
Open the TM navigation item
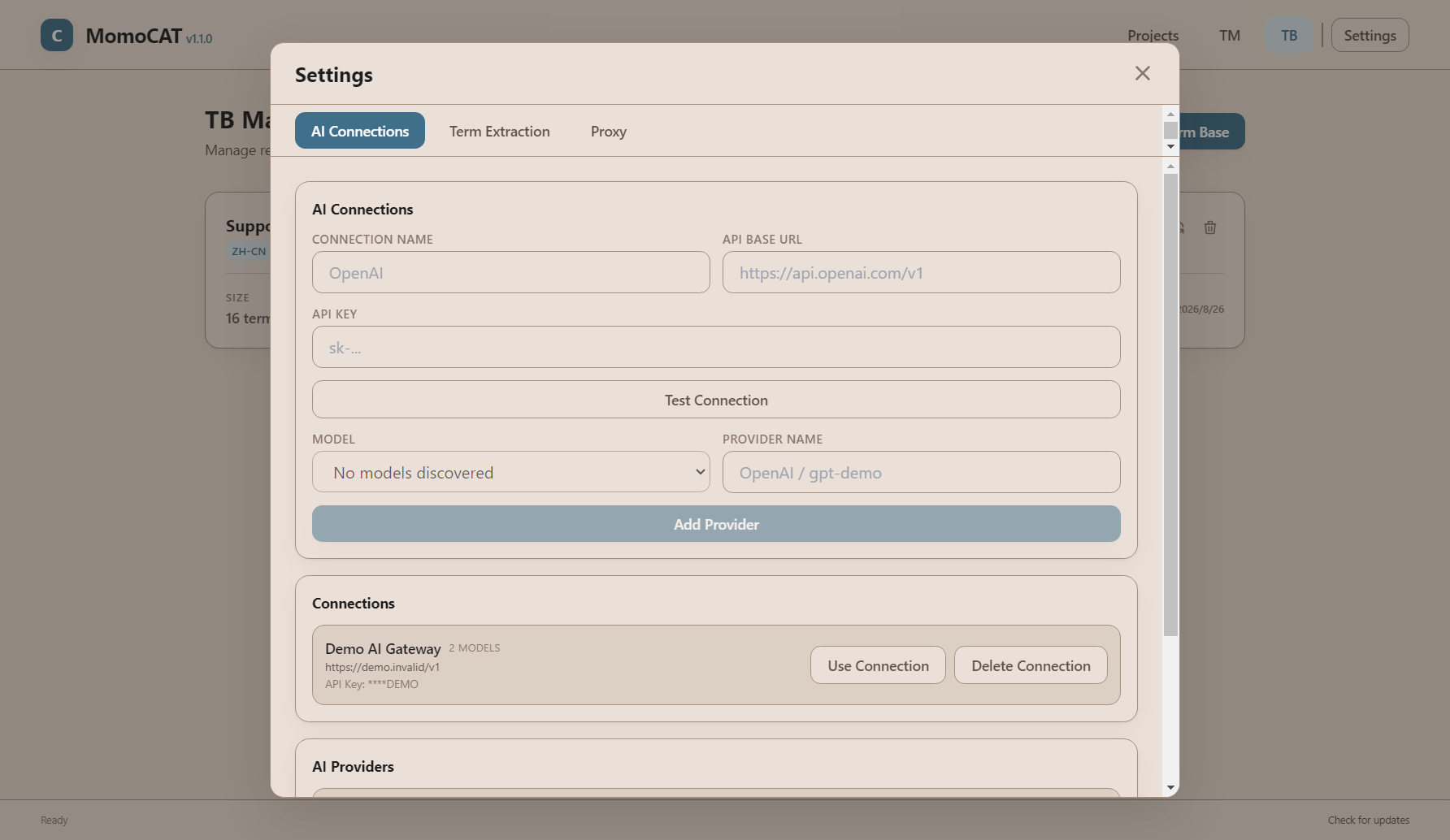pyautogui.click(x=1230, y=35)
